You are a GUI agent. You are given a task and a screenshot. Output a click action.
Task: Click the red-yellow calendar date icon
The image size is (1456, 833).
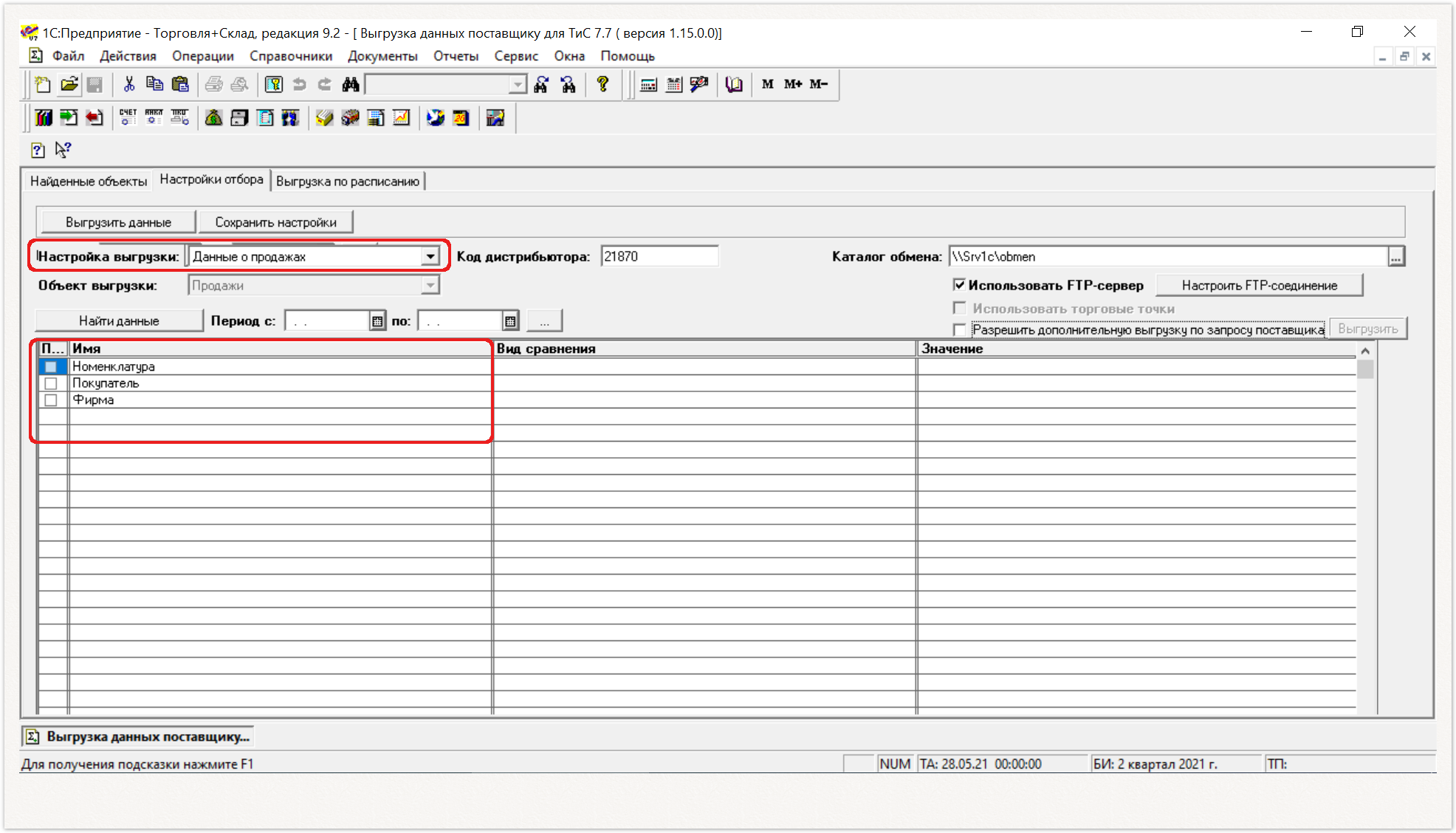[x=461, y=117]
